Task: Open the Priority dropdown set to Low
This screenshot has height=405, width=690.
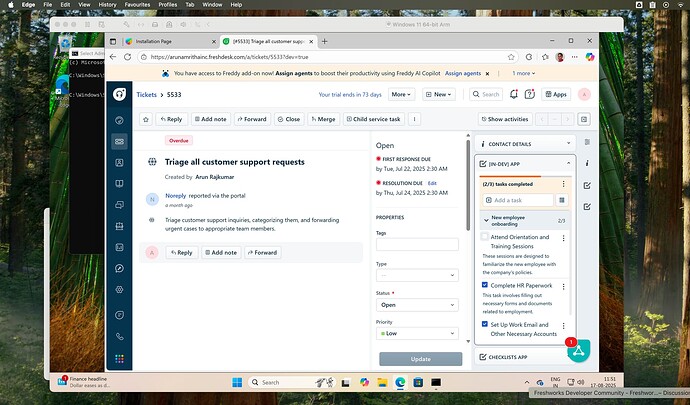Action: click(417, 333)
